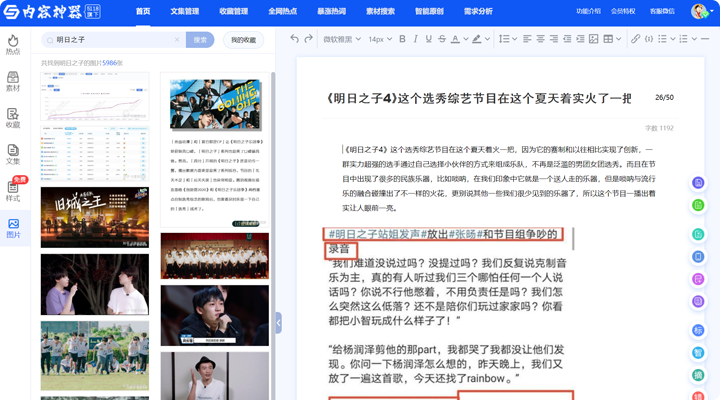
Task: Open the 素材 materials sidebar panel
Action: pos(13,81)
